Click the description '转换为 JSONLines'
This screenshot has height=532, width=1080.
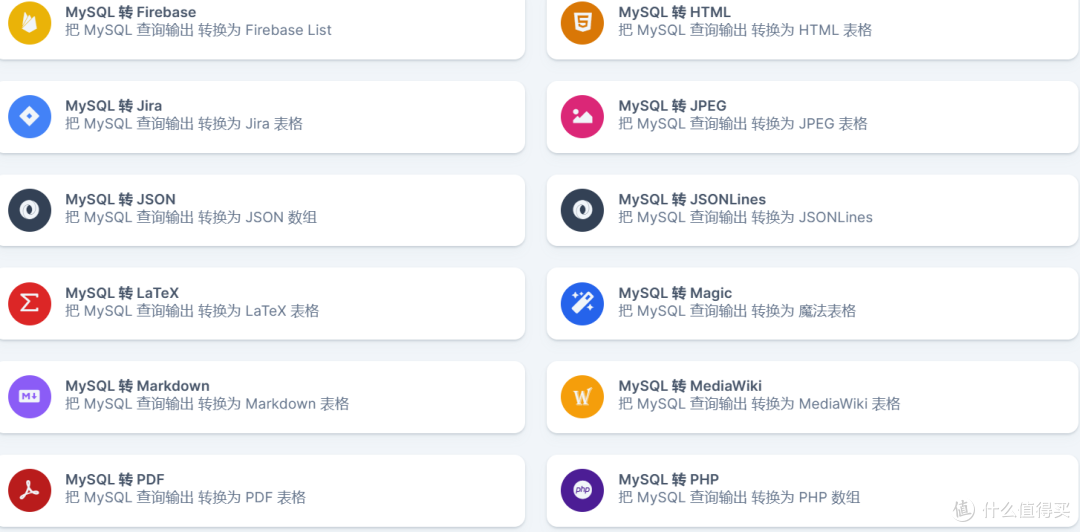pos(812,218)
